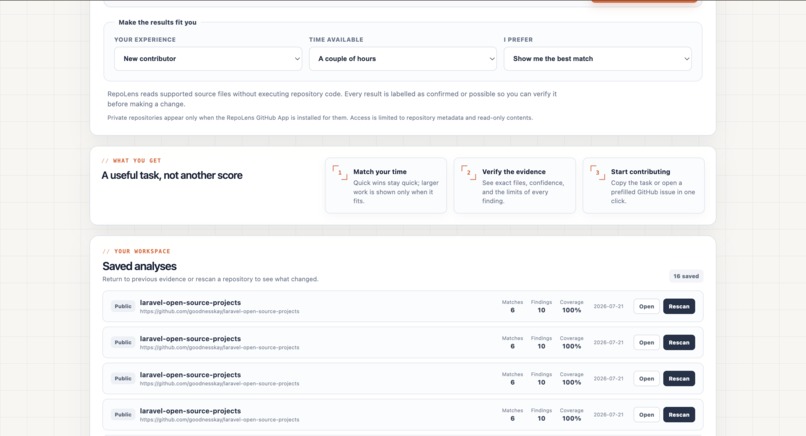The image size is (806, 436).
Task: Click the heading A useful task, not another score
Action: [x=172, y=175]
